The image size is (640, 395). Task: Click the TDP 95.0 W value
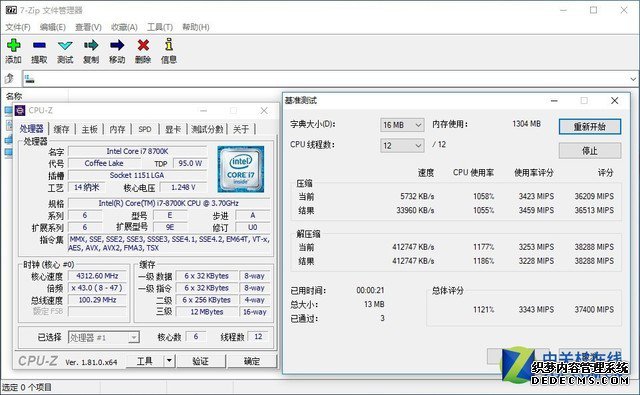(x=190, y=163)
